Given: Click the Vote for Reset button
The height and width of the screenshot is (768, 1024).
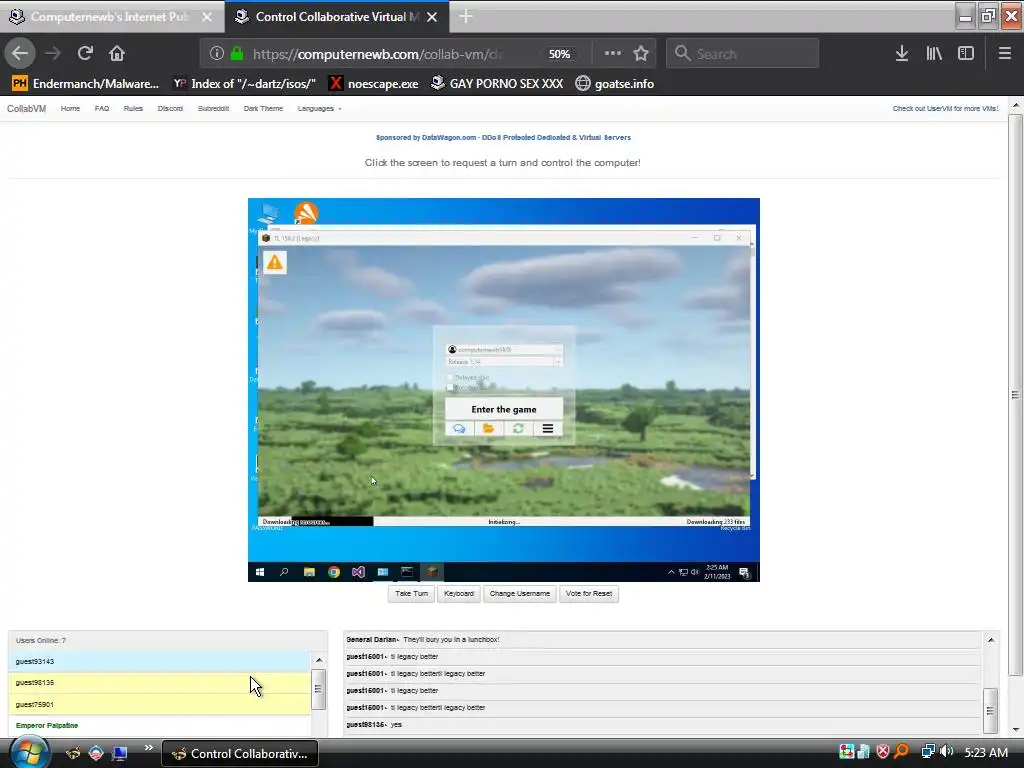Looking at the screenshot, I should click(589, 594).
